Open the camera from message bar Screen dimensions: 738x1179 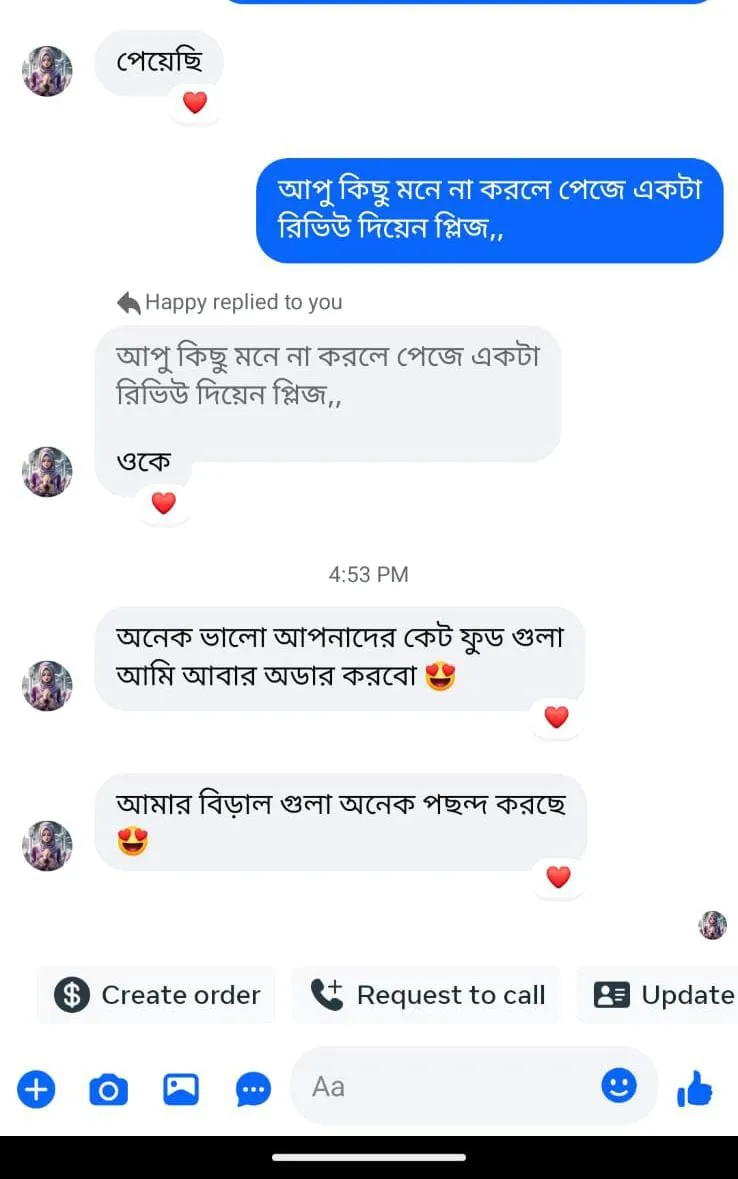(108, 1088)
